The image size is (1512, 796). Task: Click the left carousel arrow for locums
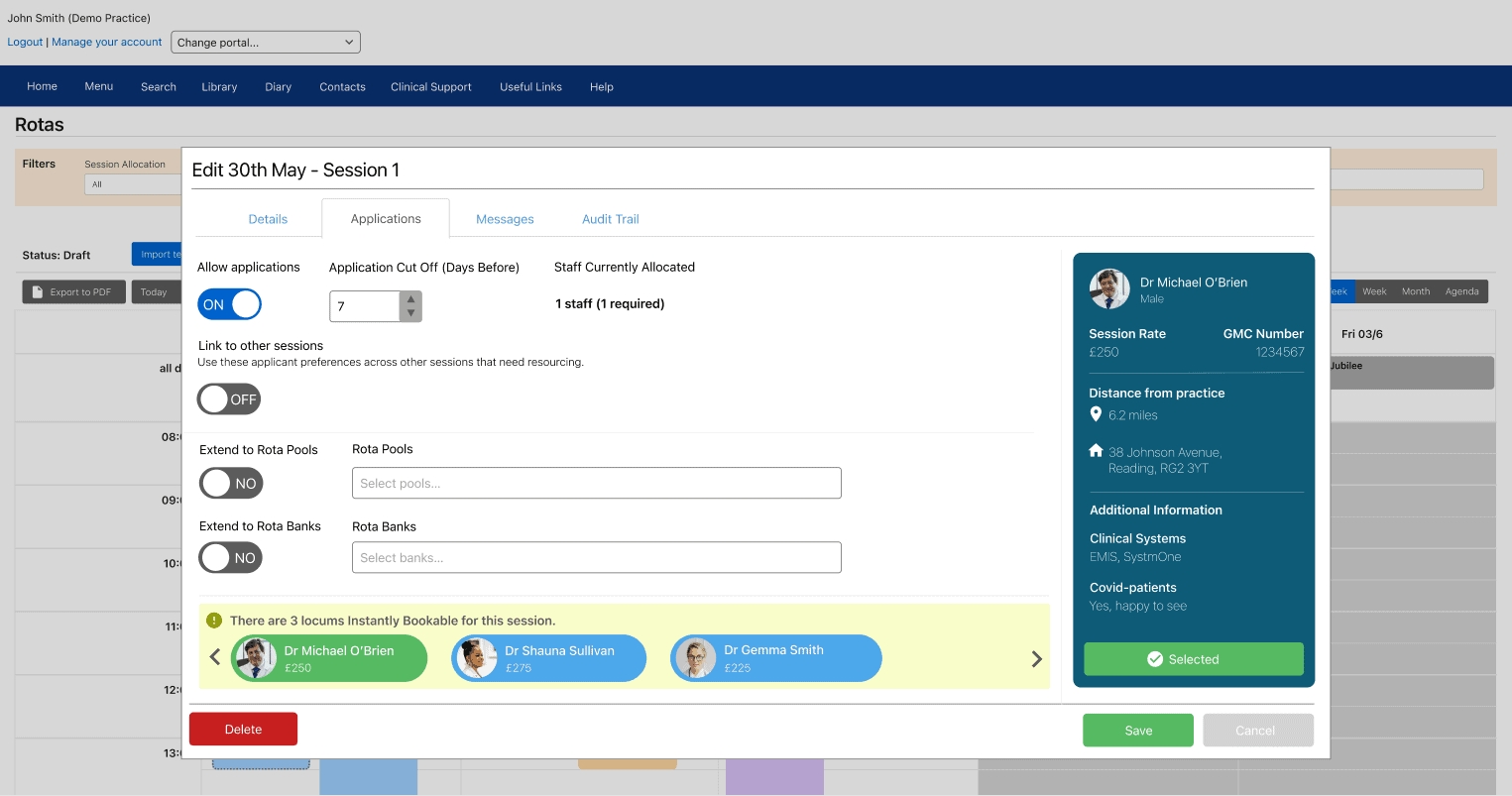click(x=215, y=657)
